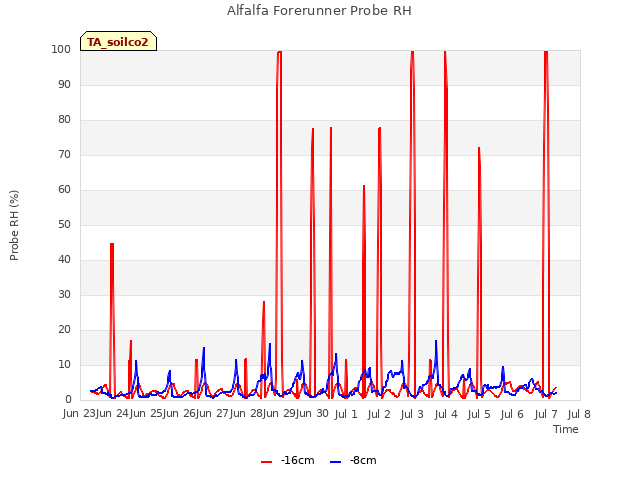Click the 10 y-axis tick label
This screenshot has height=480, width=640.
(x=64, y=364)
